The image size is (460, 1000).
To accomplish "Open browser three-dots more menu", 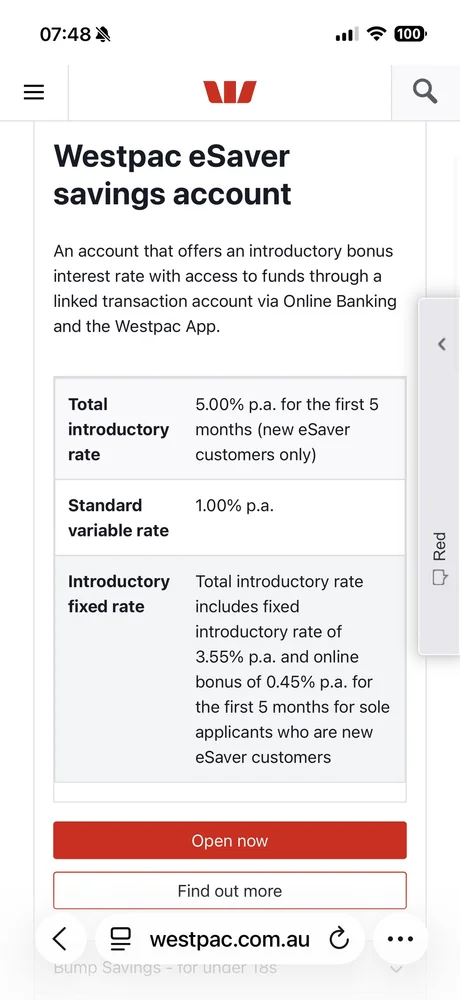I will pos(401,939).
